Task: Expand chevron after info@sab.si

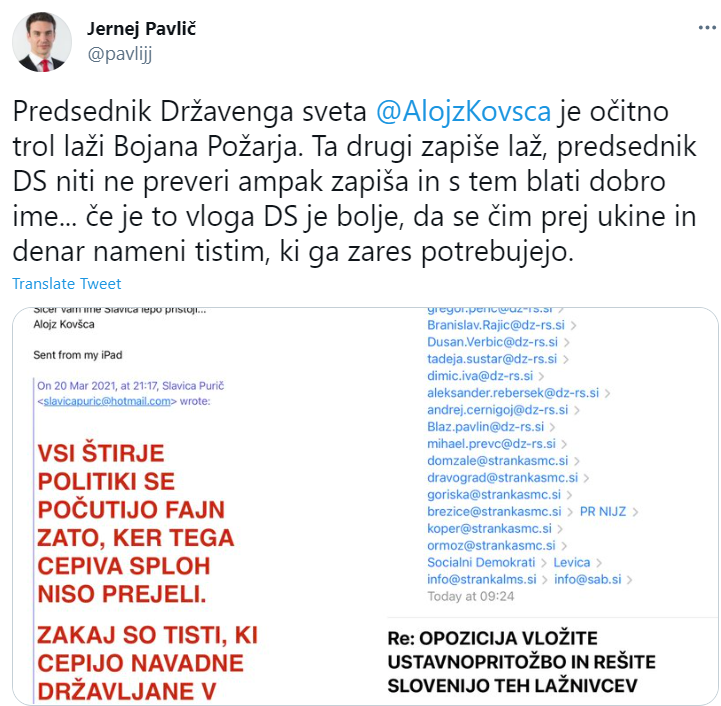Action: (x=629, y=580)
